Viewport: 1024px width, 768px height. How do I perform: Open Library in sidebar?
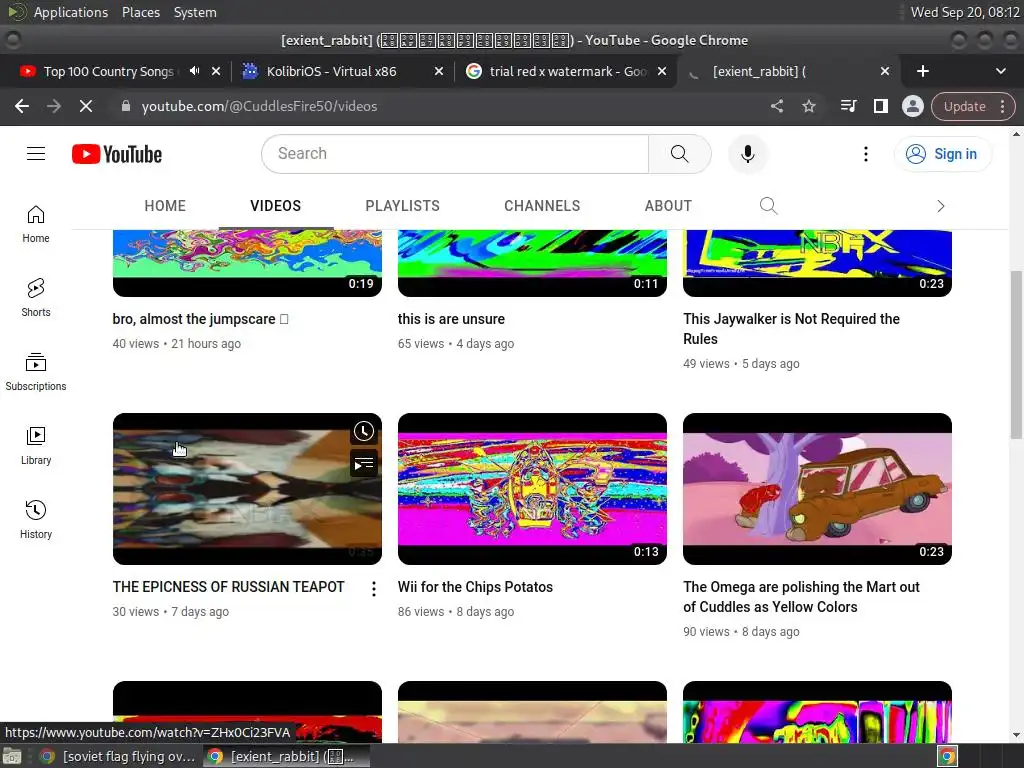click(36, 445)
